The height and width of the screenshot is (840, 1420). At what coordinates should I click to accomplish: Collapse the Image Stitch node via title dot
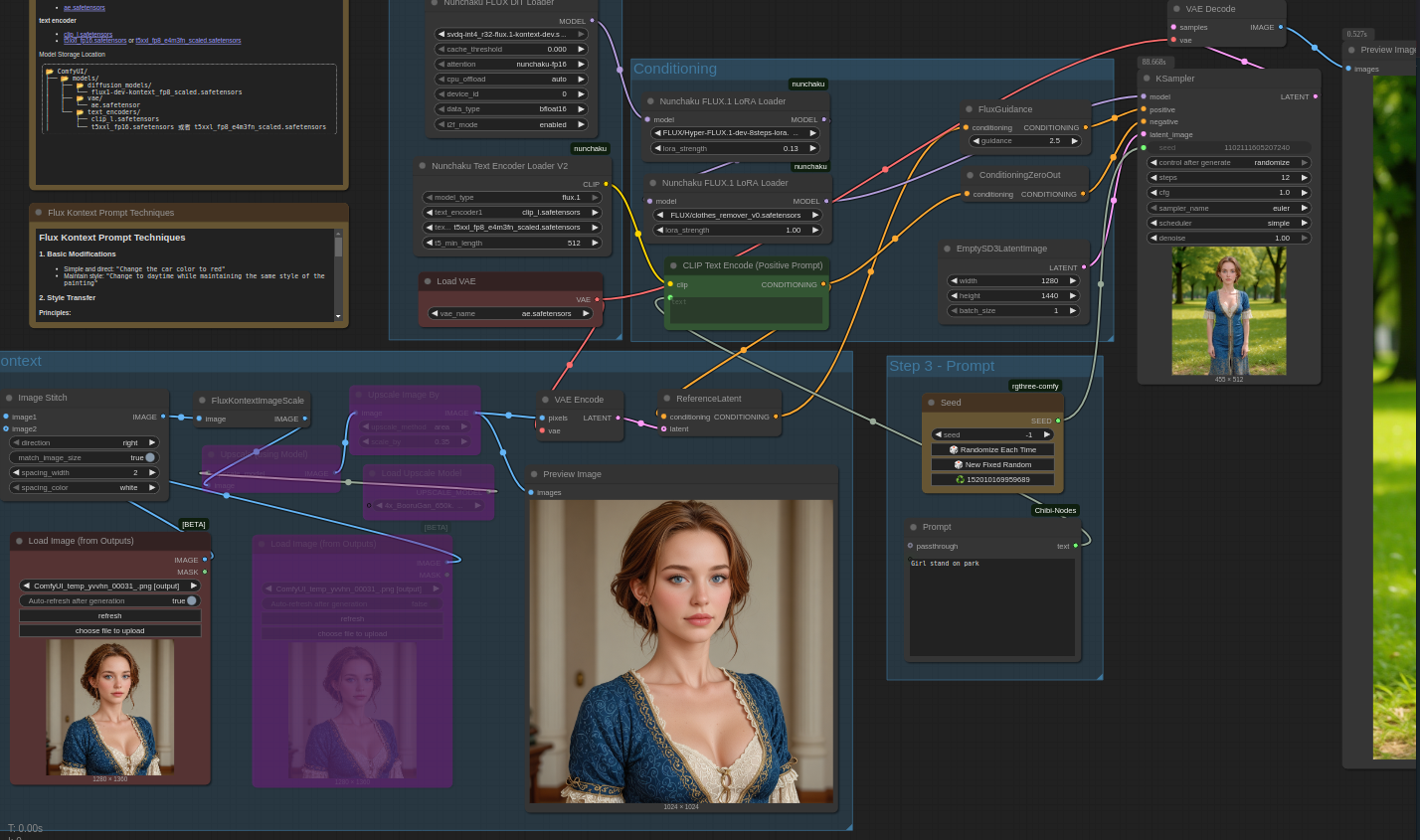[8, 398]
